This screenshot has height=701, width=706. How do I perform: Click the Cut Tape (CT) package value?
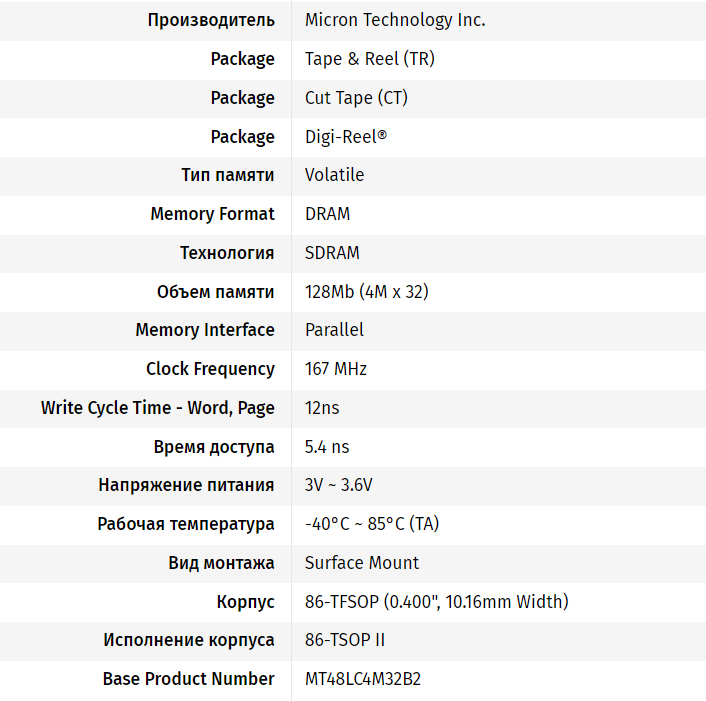pyautogui.click(x=356, y=98)
